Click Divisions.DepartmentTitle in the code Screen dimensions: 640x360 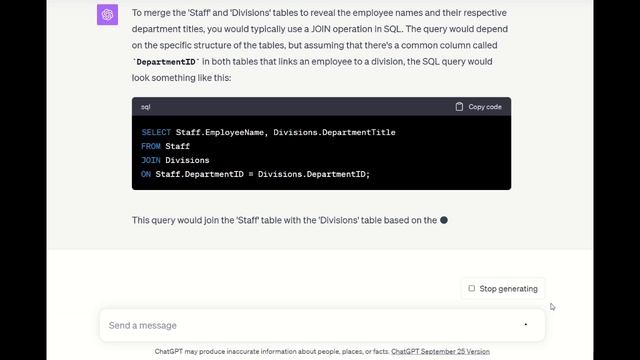click(334, 132)
